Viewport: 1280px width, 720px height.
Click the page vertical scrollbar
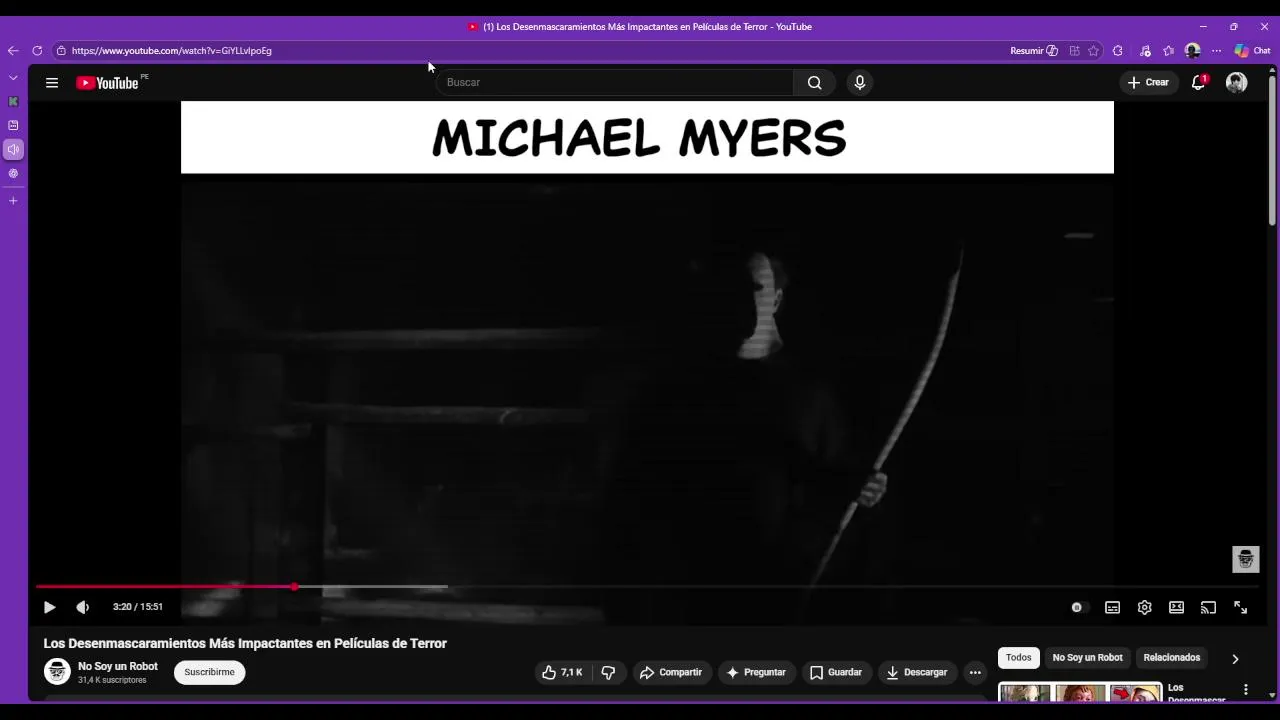tap(1272, 150)
